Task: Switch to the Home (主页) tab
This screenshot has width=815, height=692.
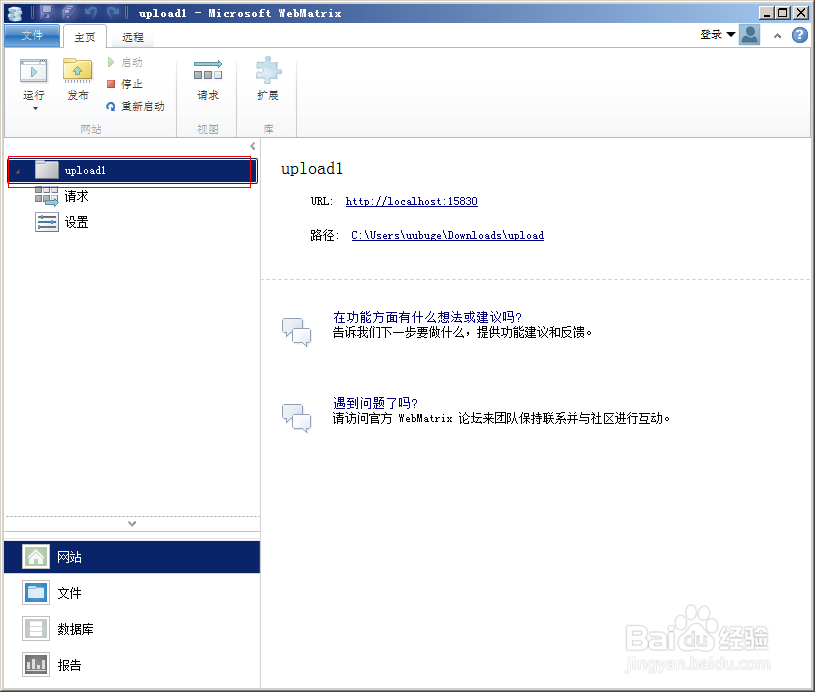Action: click(85, 37)
